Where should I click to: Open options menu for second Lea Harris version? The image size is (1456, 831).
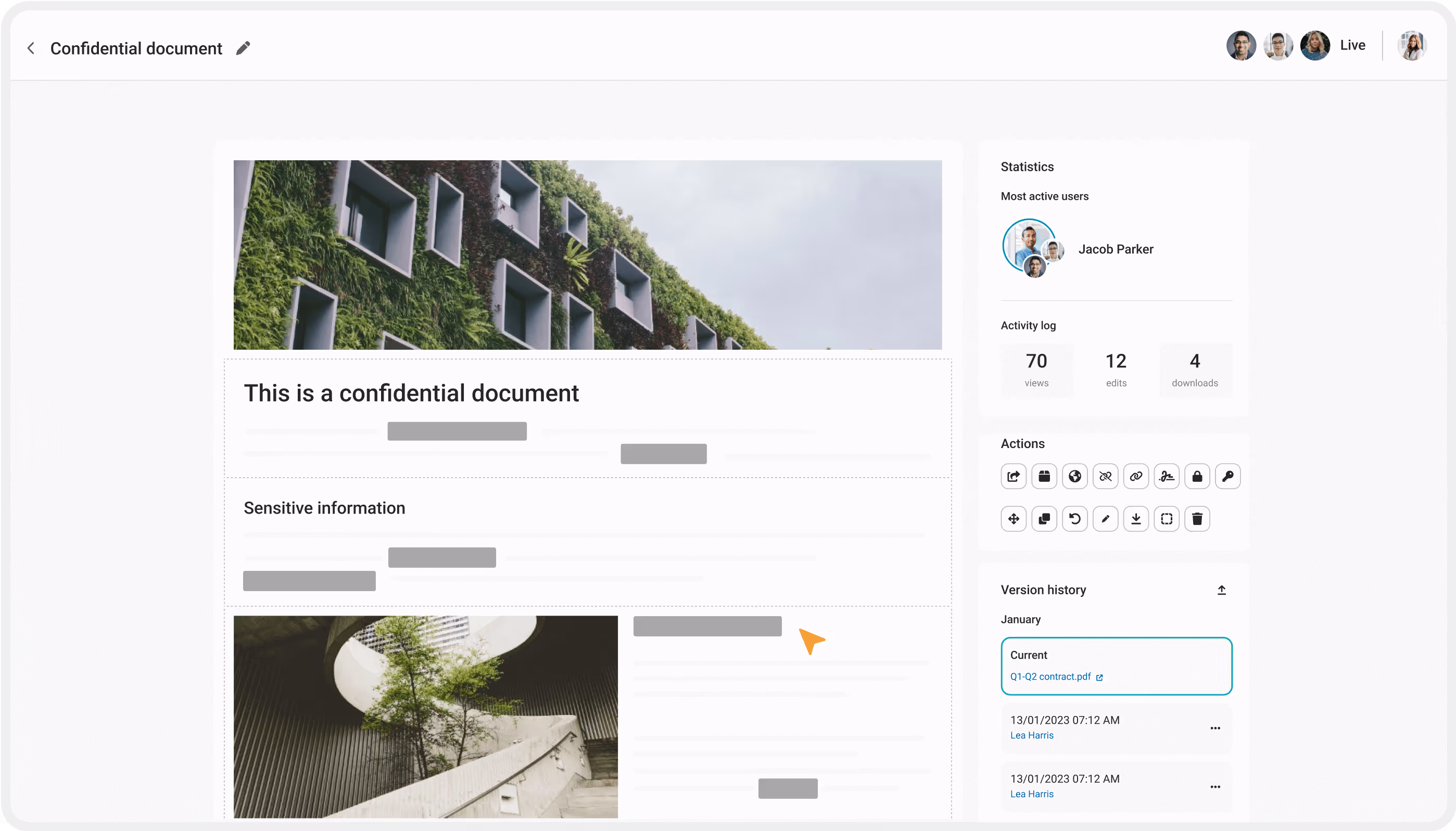[x=1215, y=787]
